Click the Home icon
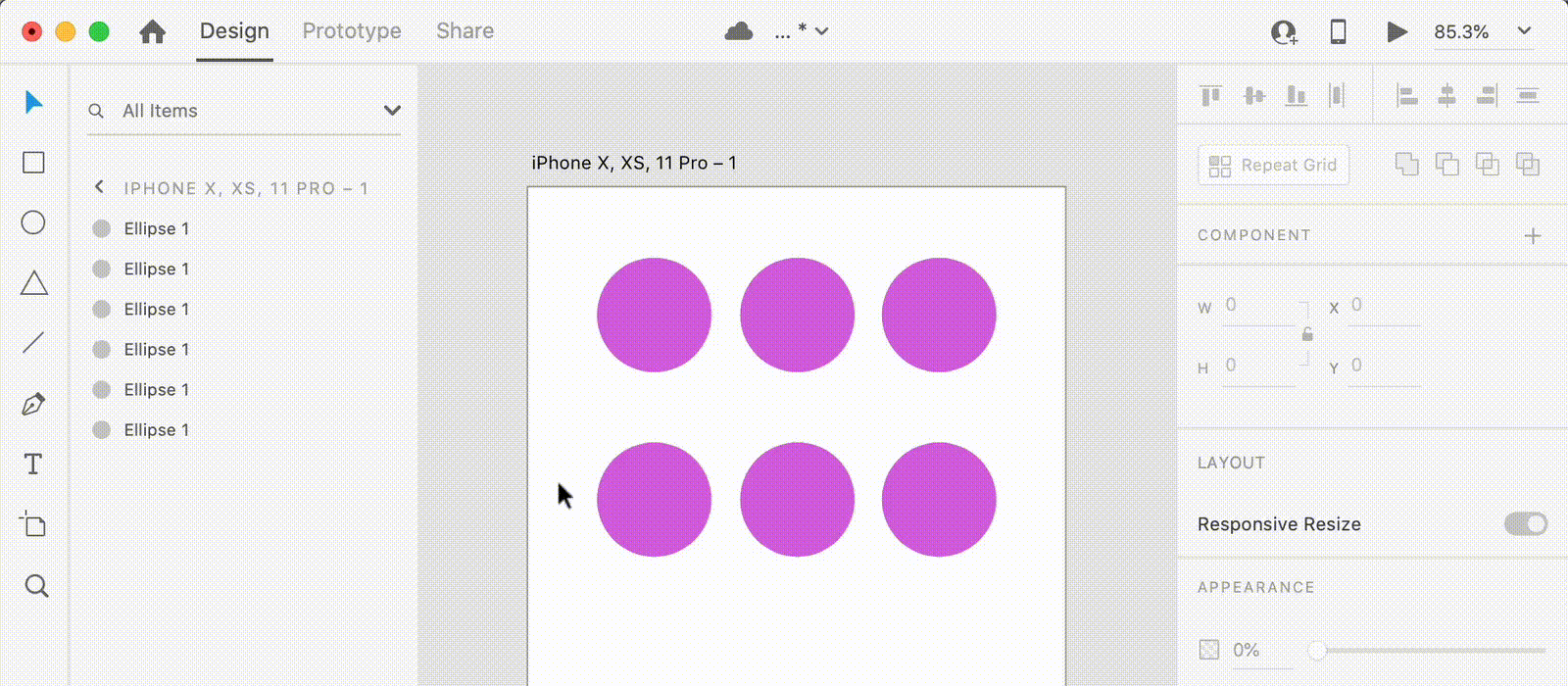 pyautogui.click(x=153, y=31)
